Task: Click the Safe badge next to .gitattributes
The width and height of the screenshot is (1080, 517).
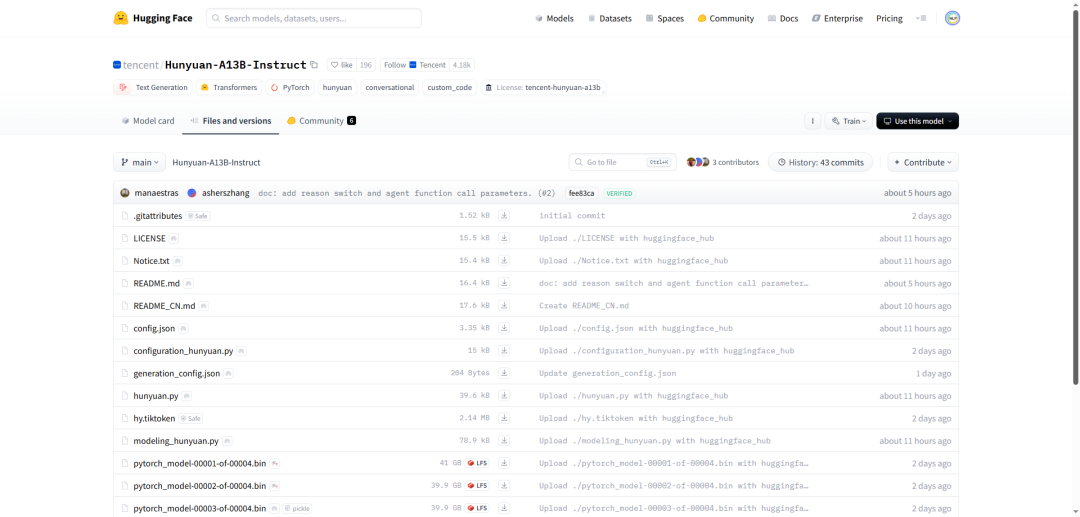Action: (x=198, y=216)
